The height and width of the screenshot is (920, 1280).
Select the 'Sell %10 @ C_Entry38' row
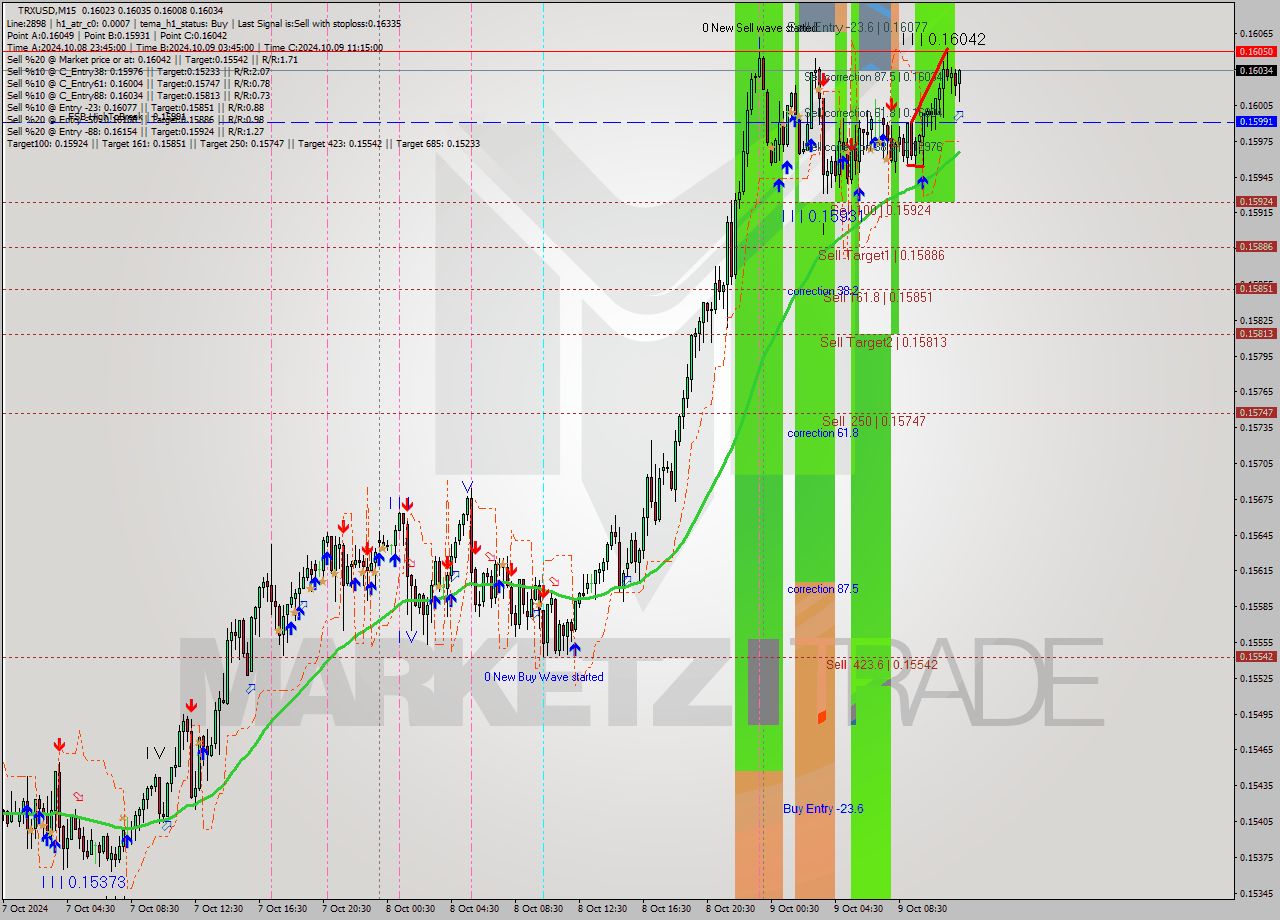click(x=138, y=71)
